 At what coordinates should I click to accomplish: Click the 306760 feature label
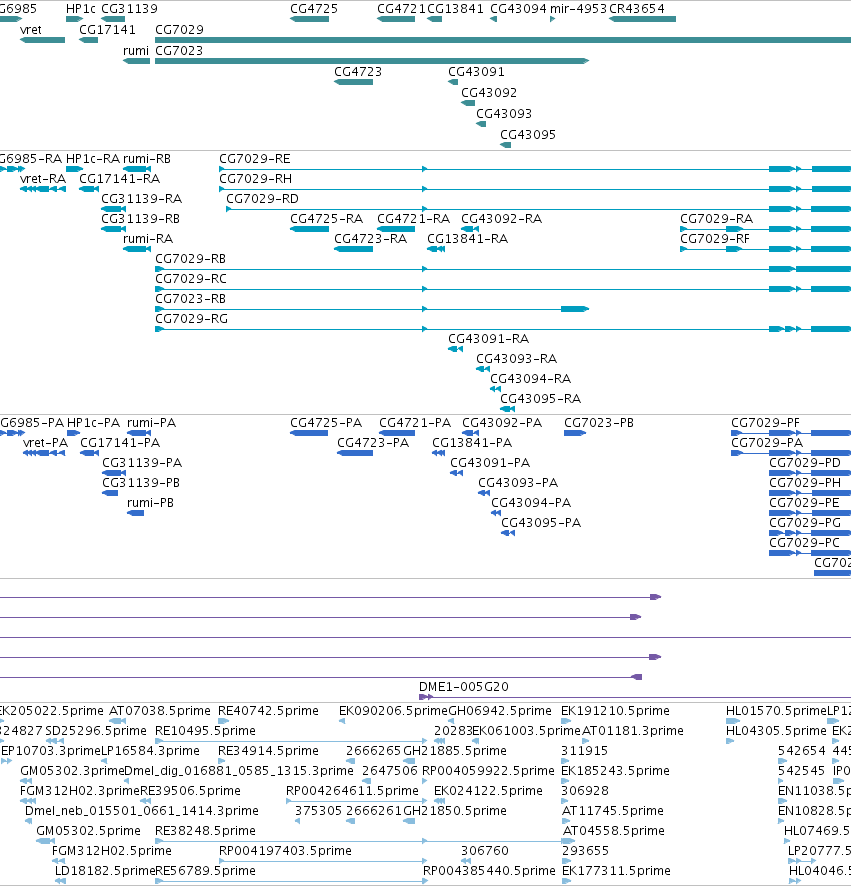click(x=485, y=851)
